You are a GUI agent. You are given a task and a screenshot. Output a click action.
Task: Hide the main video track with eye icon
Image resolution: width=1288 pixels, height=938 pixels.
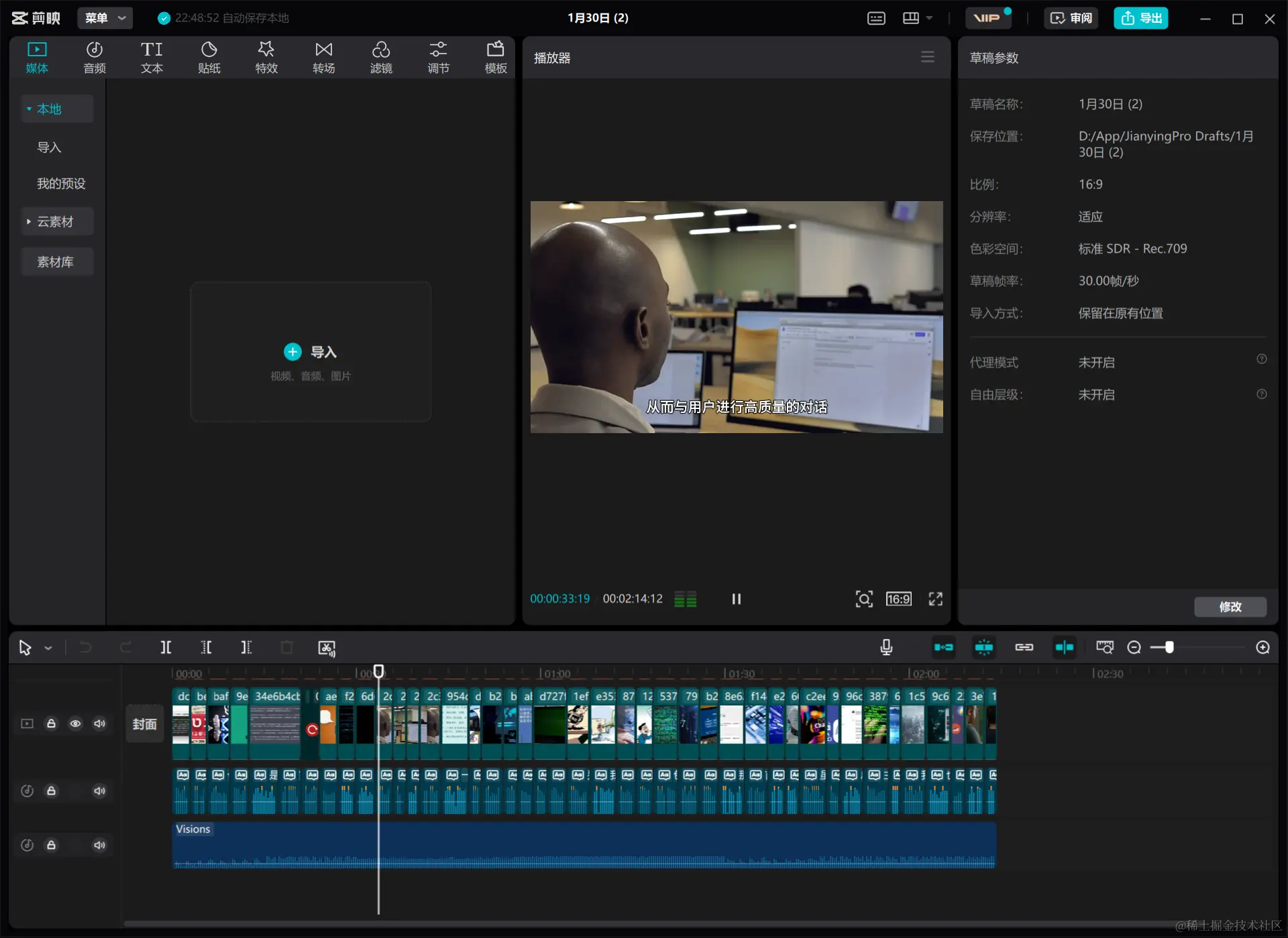click(75, 723)
